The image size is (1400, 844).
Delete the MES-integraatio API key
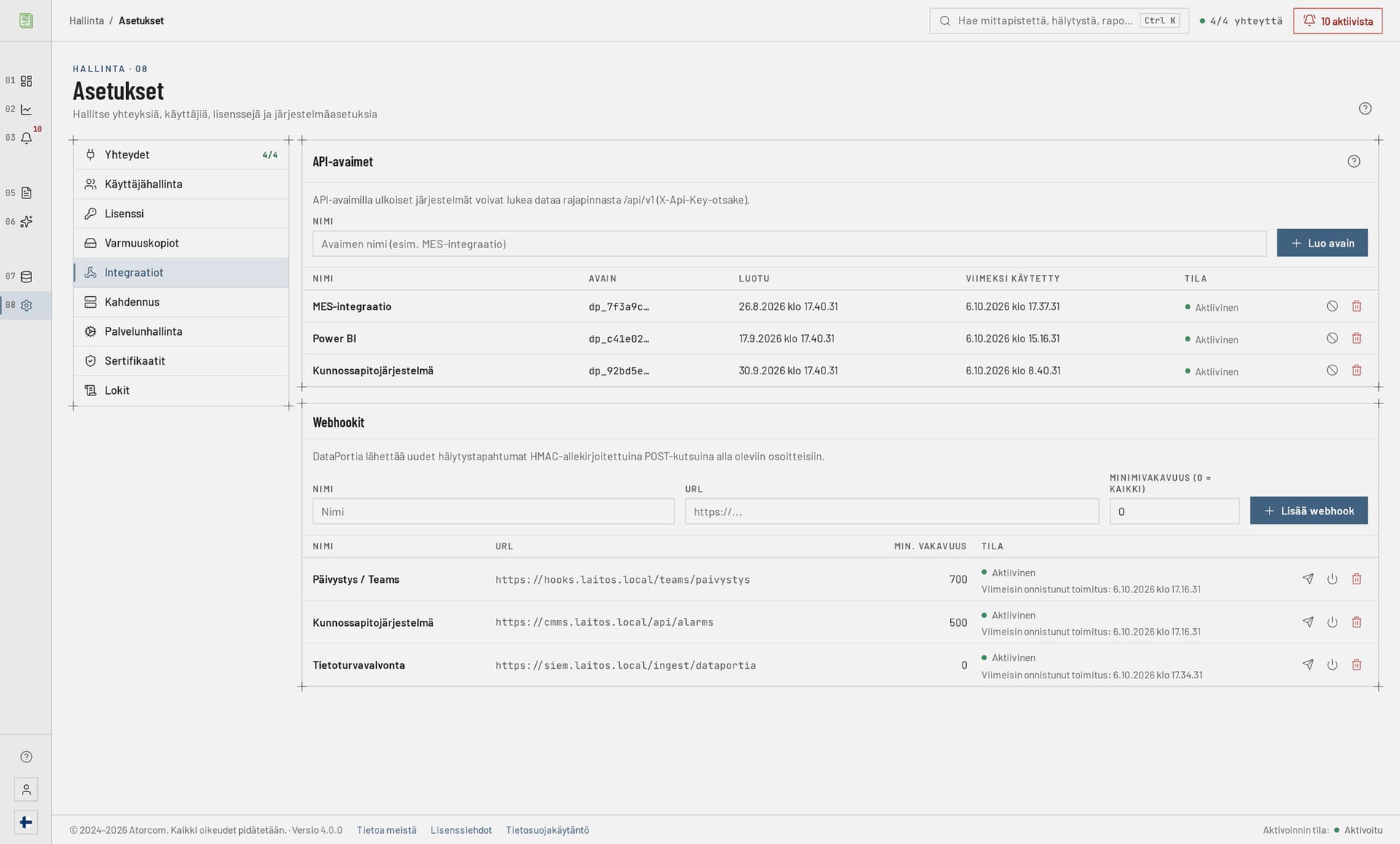coord(1356,306)
